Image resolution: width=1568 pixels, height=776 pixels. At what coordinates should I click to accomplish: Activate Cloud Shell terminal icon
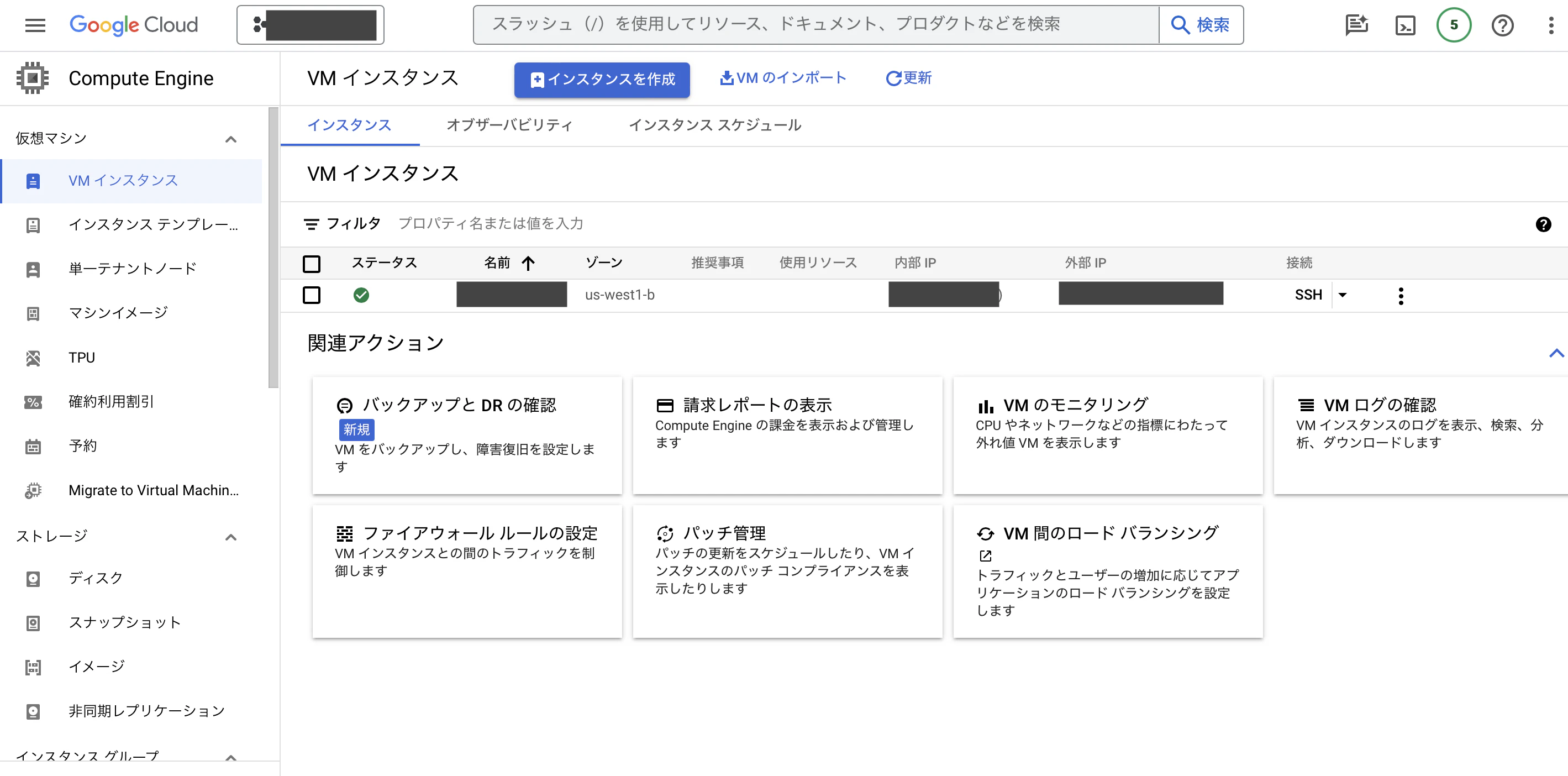click(1405, 25)
